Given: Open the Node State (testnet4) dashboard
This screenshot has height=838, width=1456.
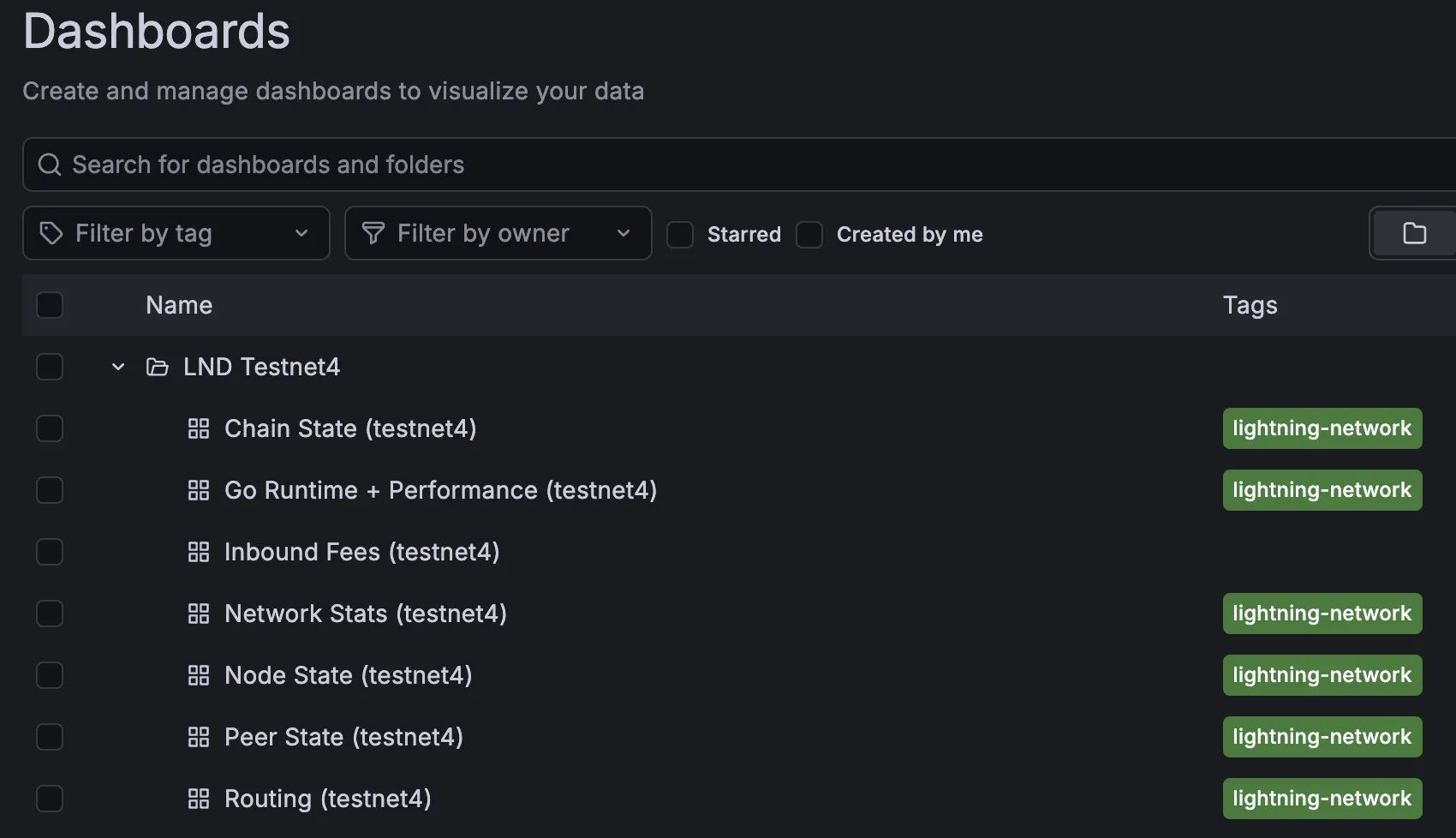Looking at the screenshot, I should point(348,675).
